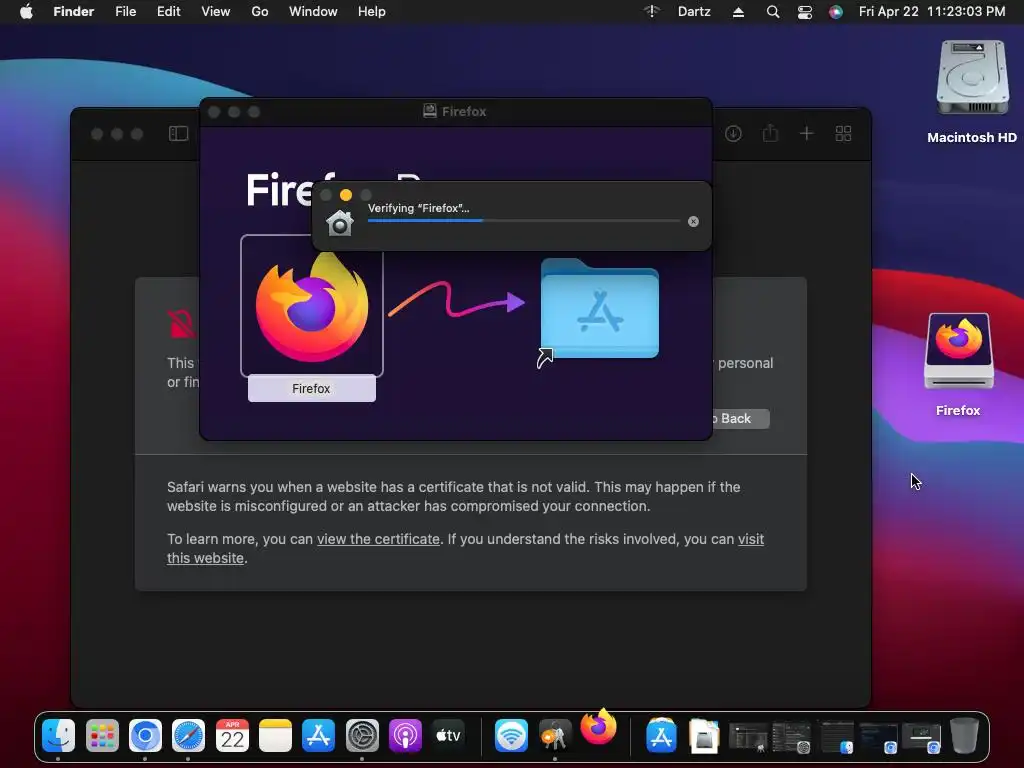The height and width of the screenshot is (768, 1024).
Task: Launch Chromium from the Dock
Action: (x=145, y=736)
